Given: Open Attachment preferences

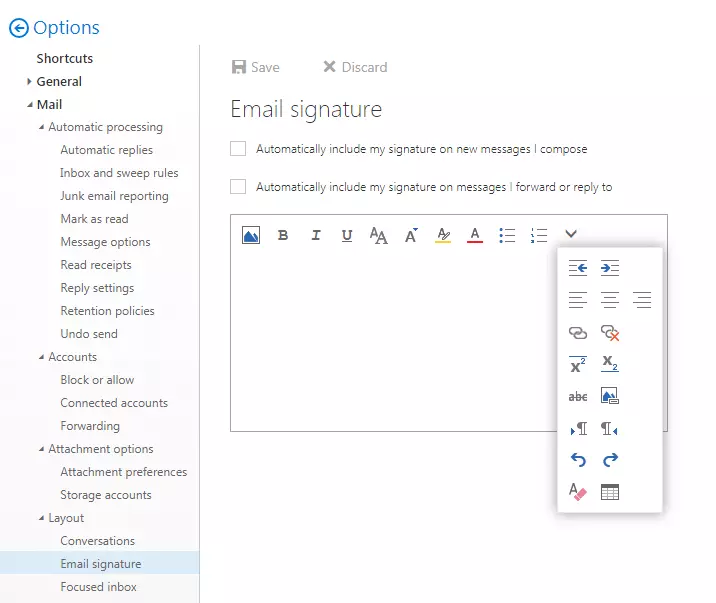Looking at the screenshot, I should tap(124, 472).
